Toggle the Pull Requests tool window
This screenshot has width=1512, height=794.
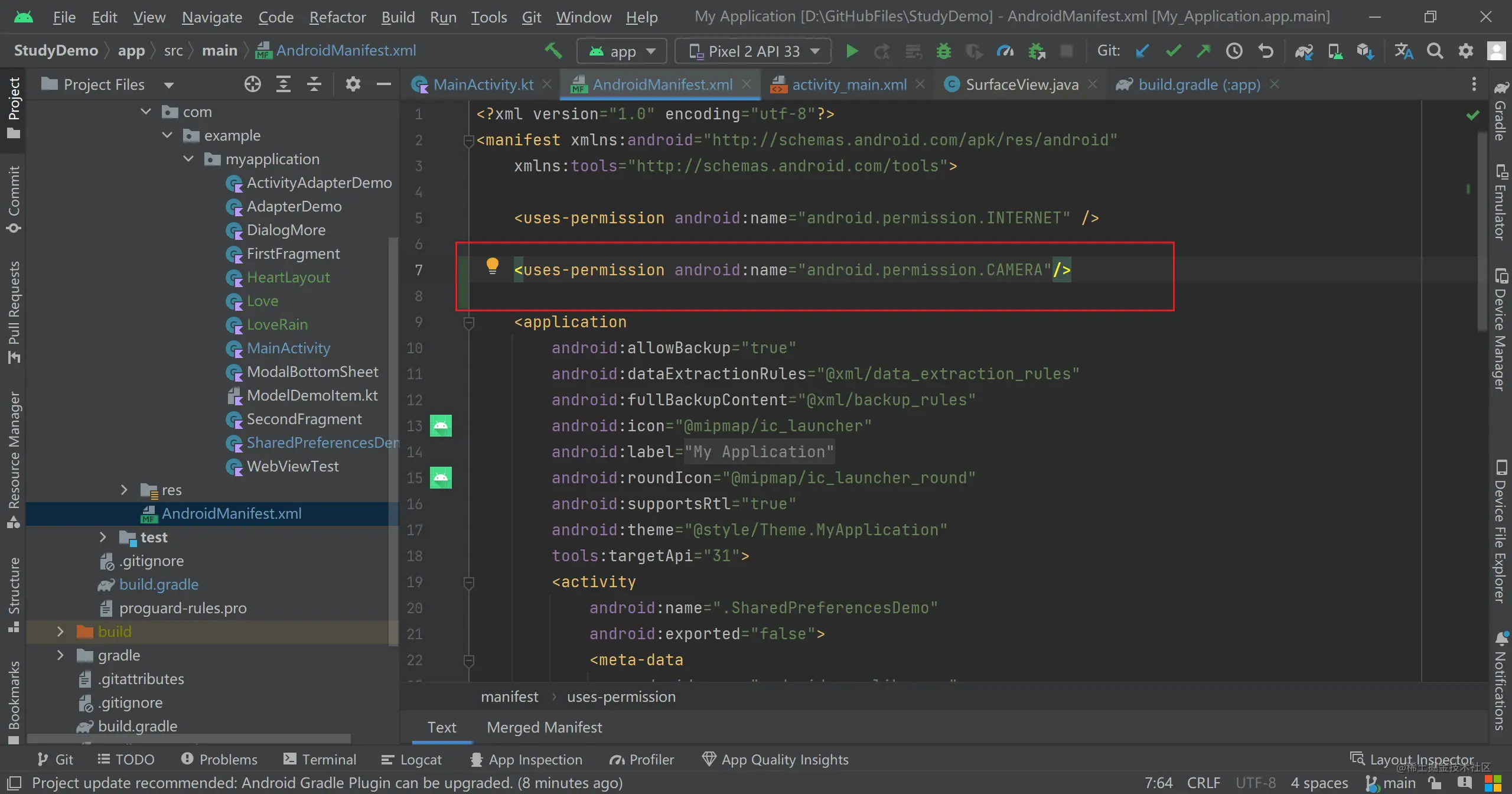[x=14, y=313]
